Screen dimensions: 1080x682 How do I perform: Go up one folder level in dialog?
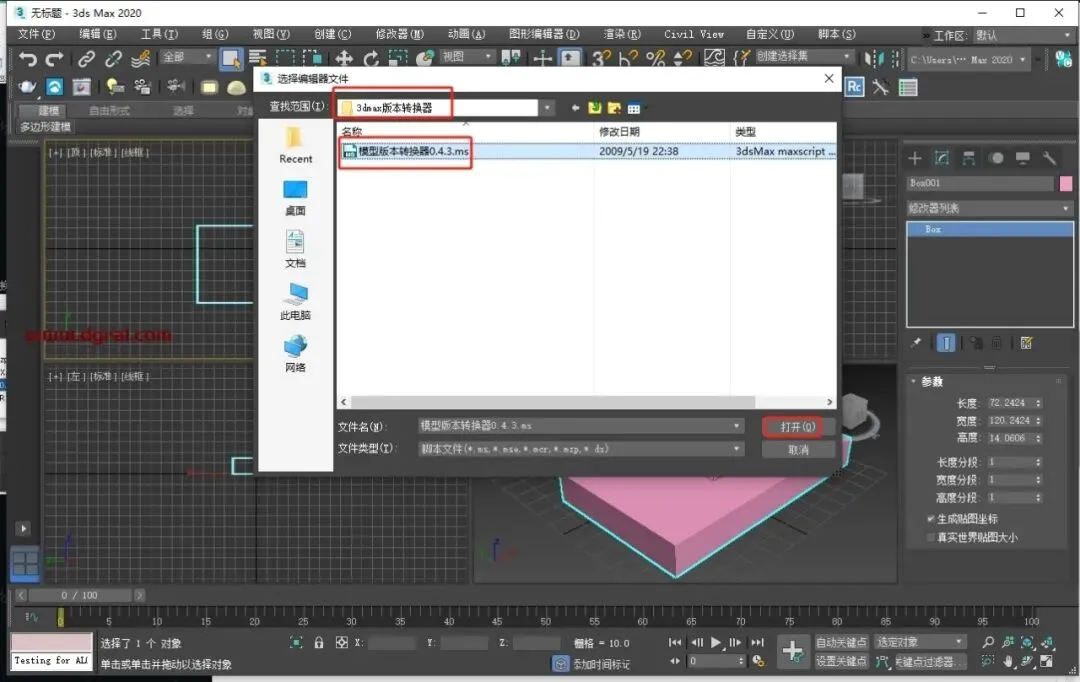click(x=594, y=108)
